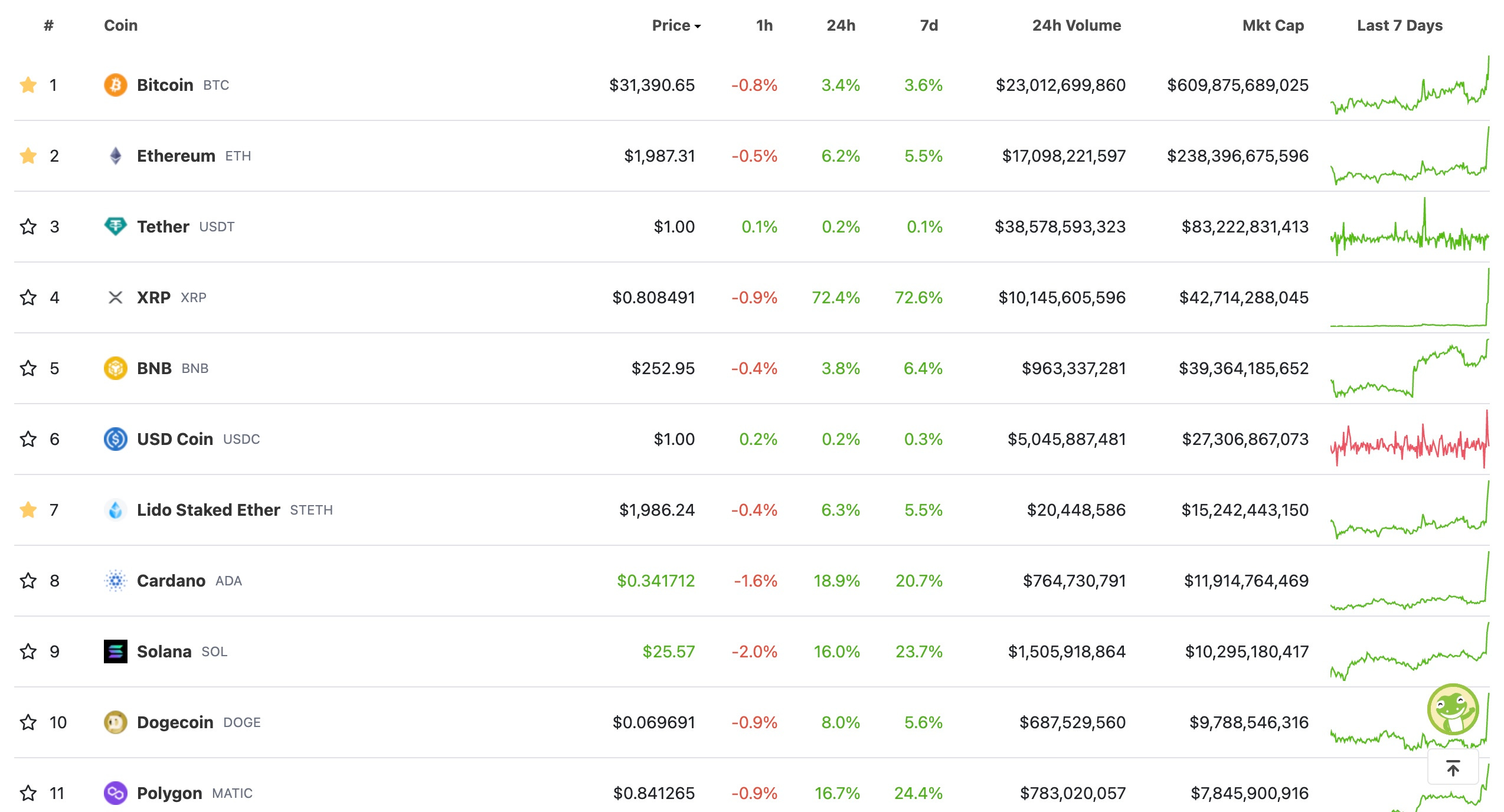
Task: Open BNB's 7-day sparkline chart
Action: click(x=1410, y=368)
